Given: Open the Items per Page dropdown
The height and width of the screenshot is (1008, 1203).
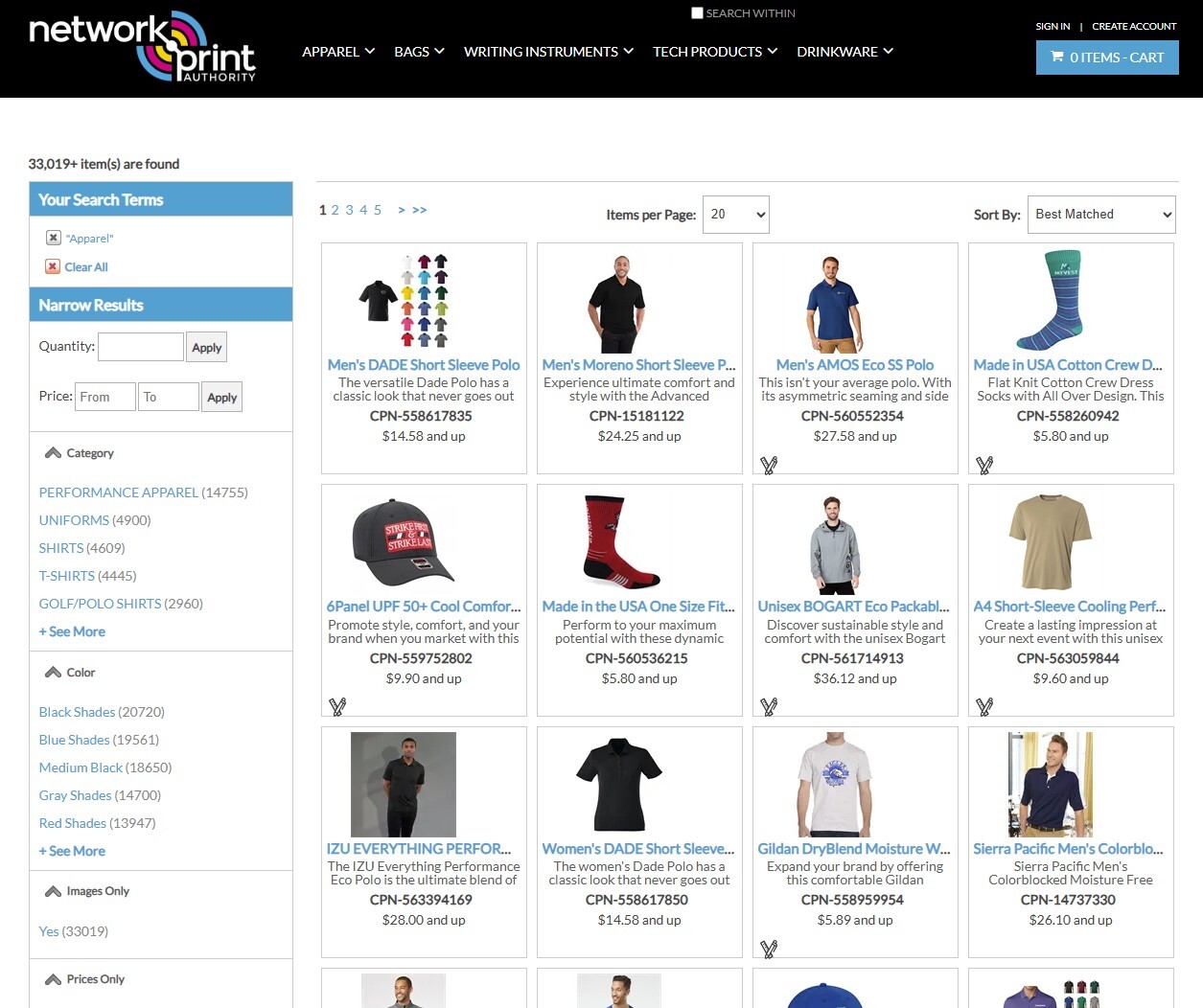Looking at the screenshot, I should tap(735, 215).
